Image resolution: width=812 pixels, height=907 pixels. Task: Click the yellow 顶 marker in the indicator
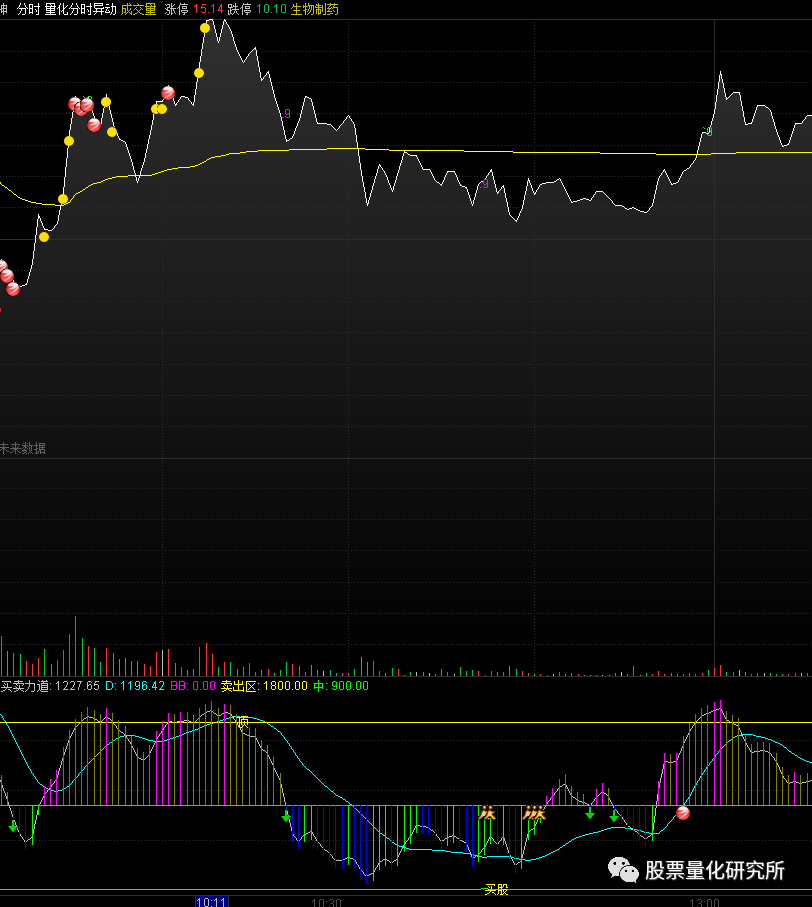coord(242,721)
